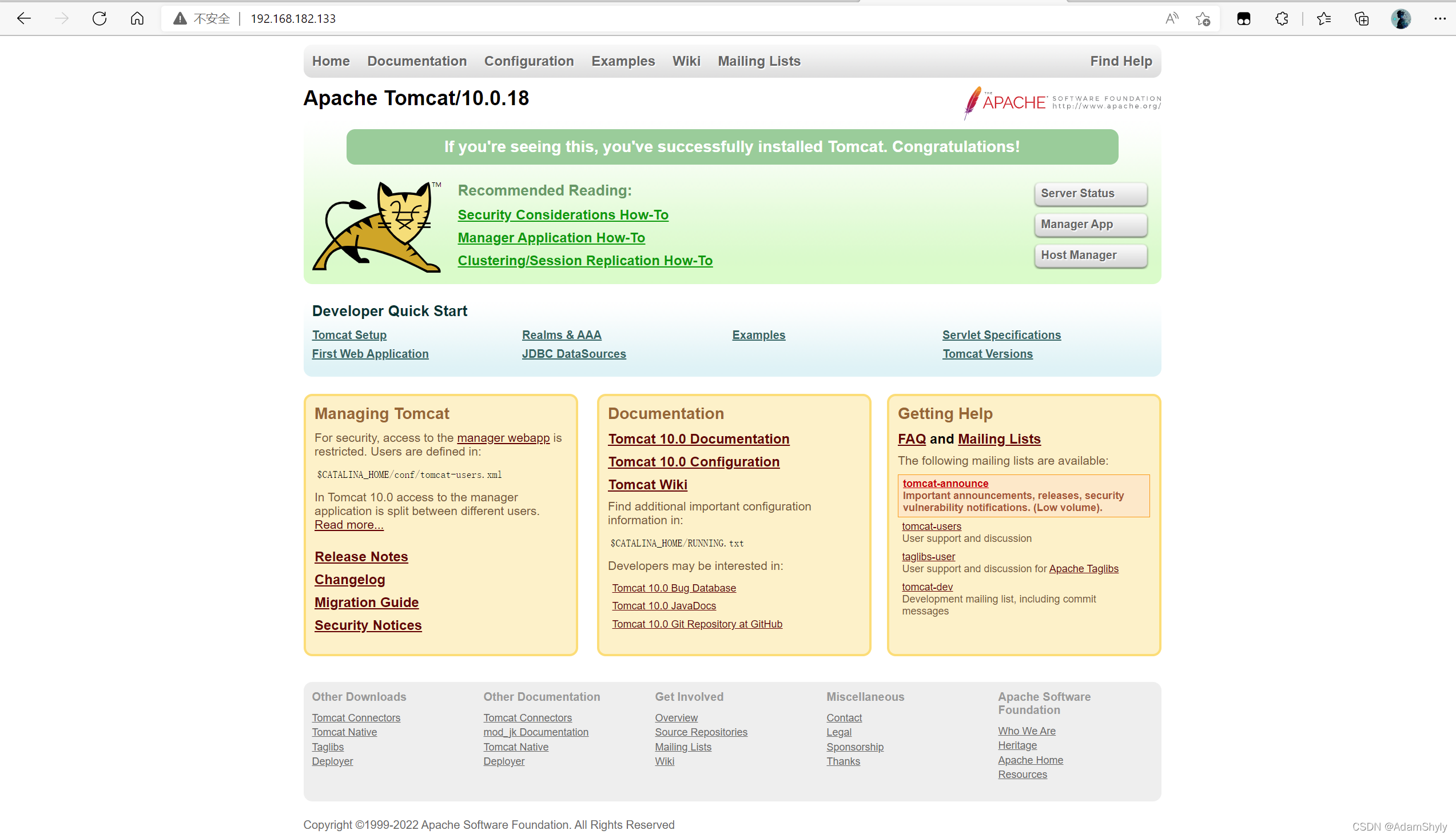
Task: Open the Manager App button
Action: click(1091, 225)
